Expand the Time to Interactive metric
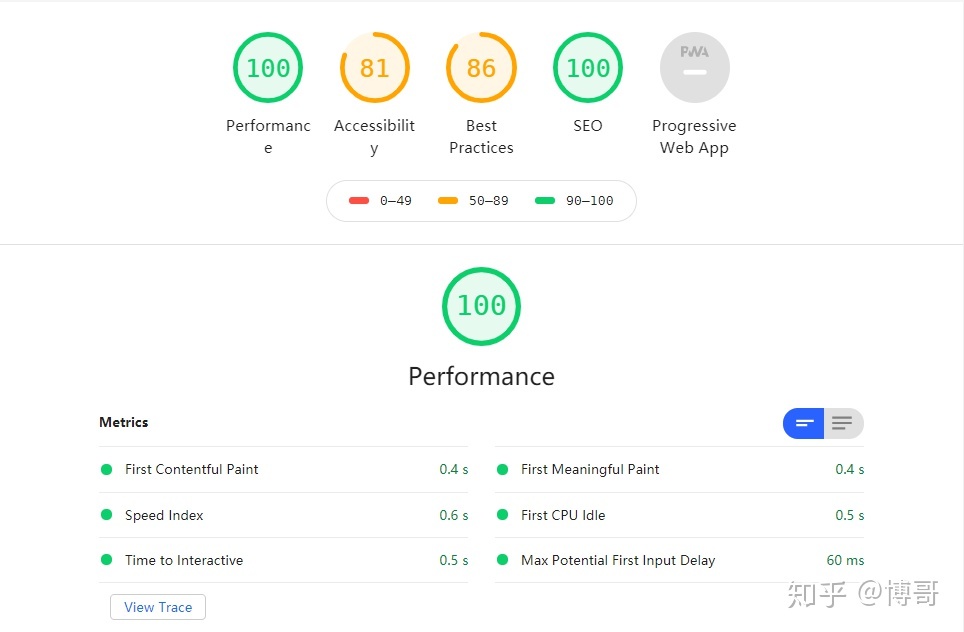 283,560
